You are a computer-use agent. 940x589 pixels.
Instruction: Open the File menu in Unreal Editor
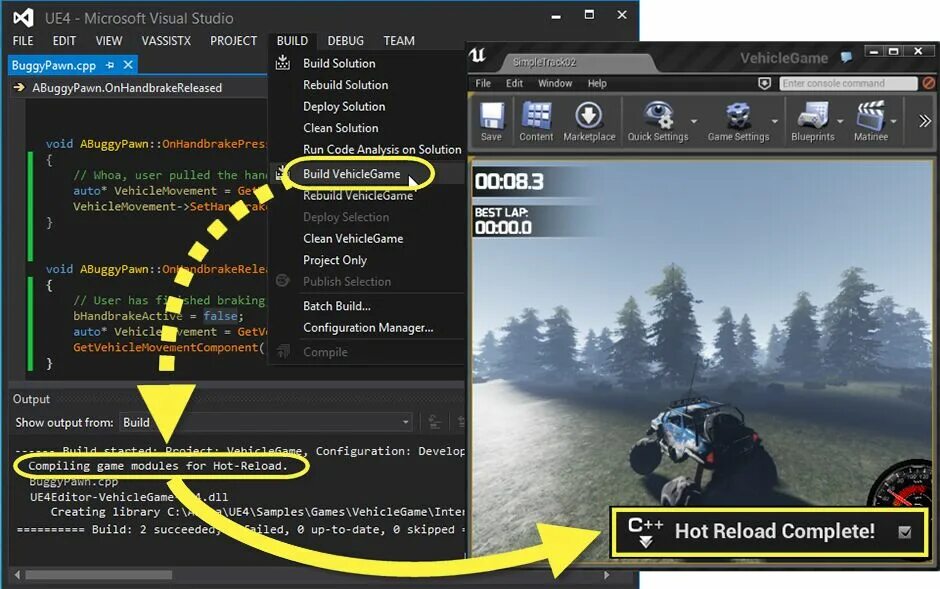click(x=483, y=83)
